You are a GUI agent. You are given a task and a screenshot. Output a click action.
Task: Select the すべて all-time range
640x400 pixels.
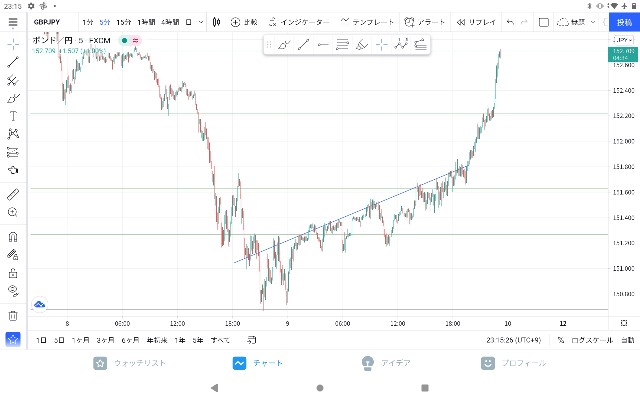220,340
